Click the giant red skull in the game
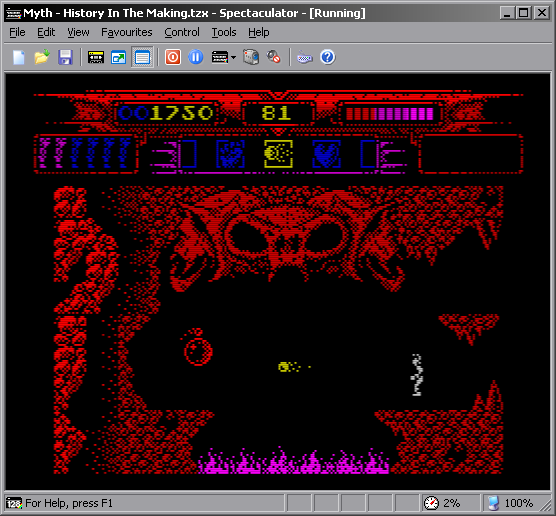The height and width of the screenshot is (516, 556). (287, 239)
